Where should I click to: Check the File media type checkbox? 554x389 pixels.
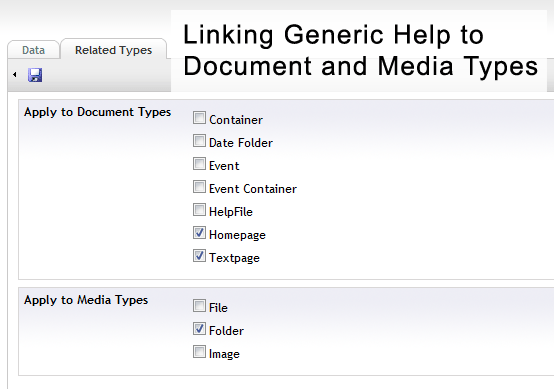click(x=199, y=306)
